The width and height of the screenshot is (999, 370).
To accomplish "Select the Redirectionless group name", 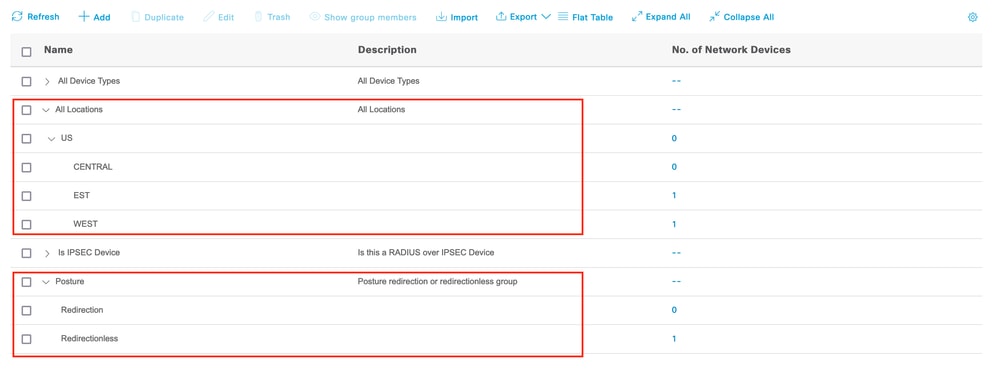I will click(x=90, y=339).
